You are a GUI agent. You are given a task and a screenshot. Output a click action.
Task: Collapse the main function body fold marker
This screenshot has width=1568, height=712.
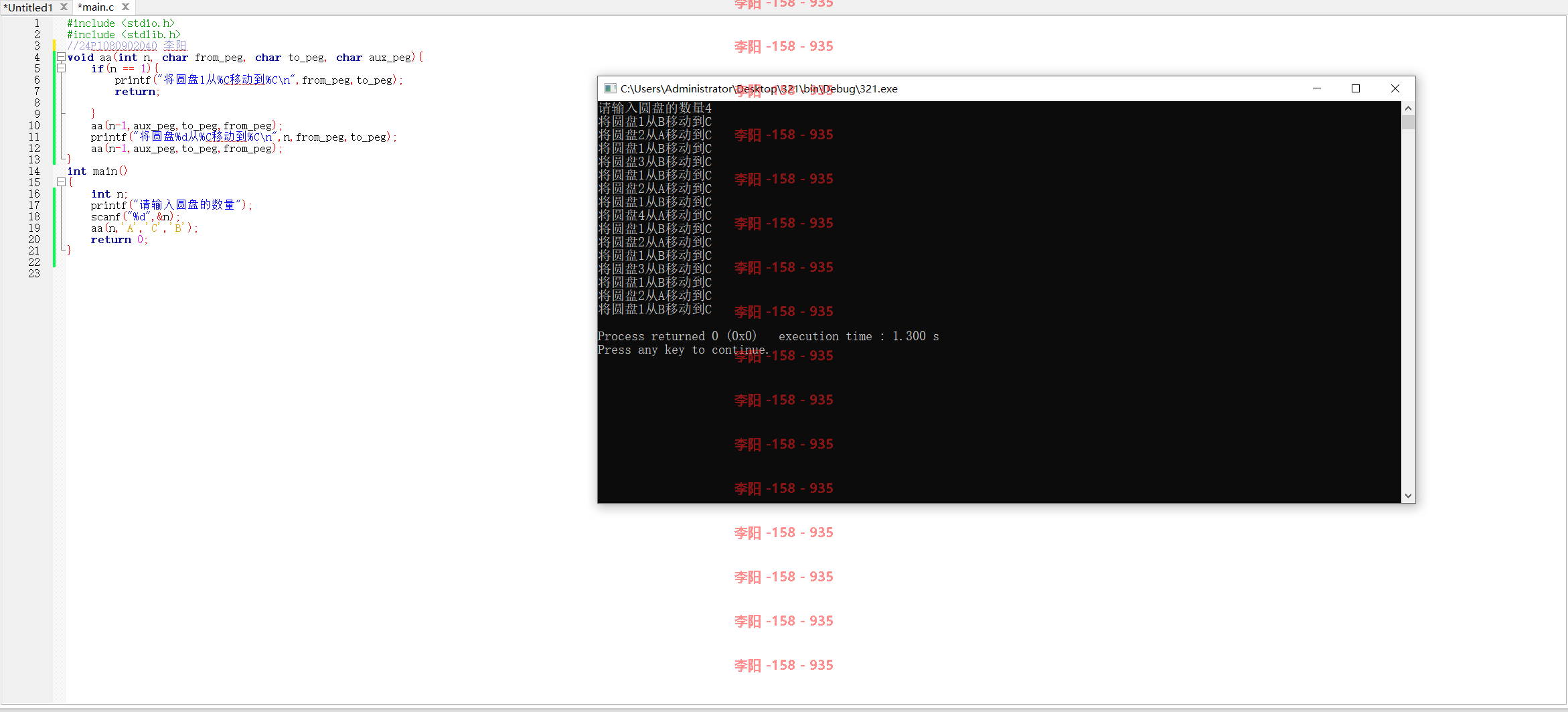pyautogui.click(x=61, y=182)
